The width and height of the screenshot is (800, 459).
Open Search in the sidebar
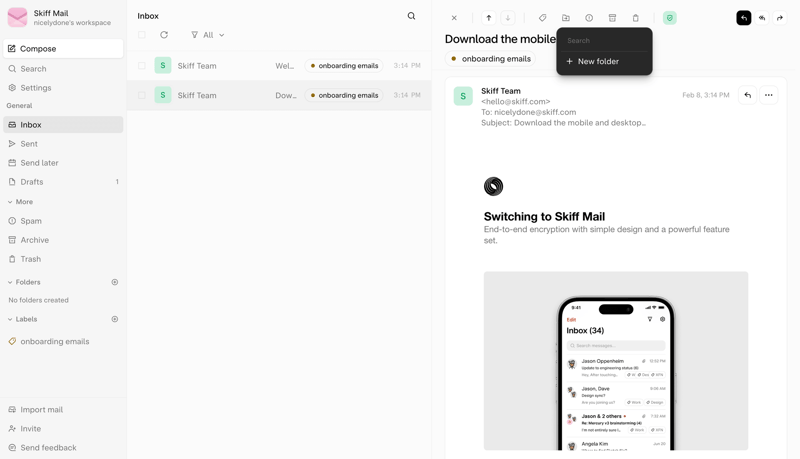pos(63,68)
